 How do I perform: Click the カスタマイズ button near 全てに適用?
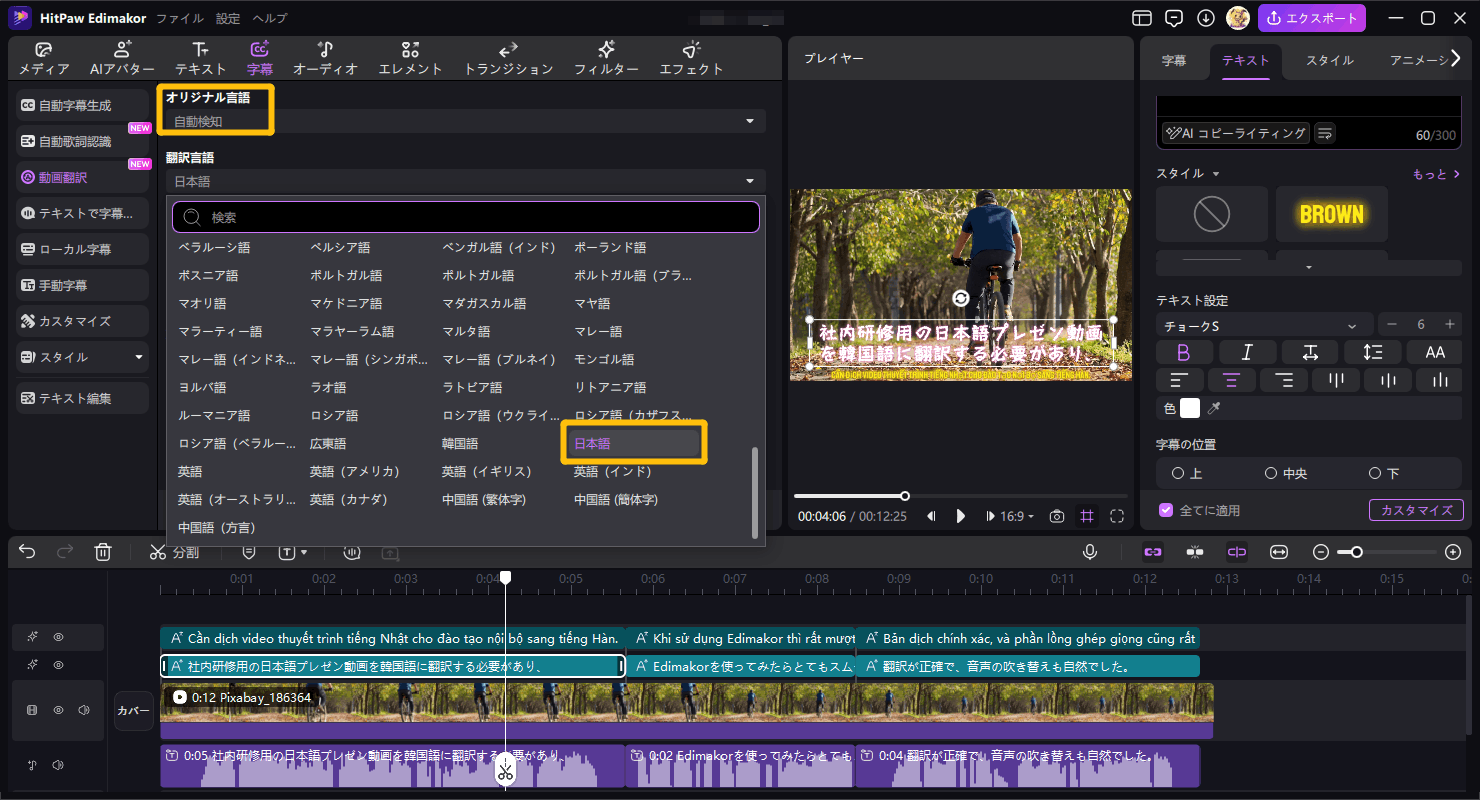[1416, 509]
